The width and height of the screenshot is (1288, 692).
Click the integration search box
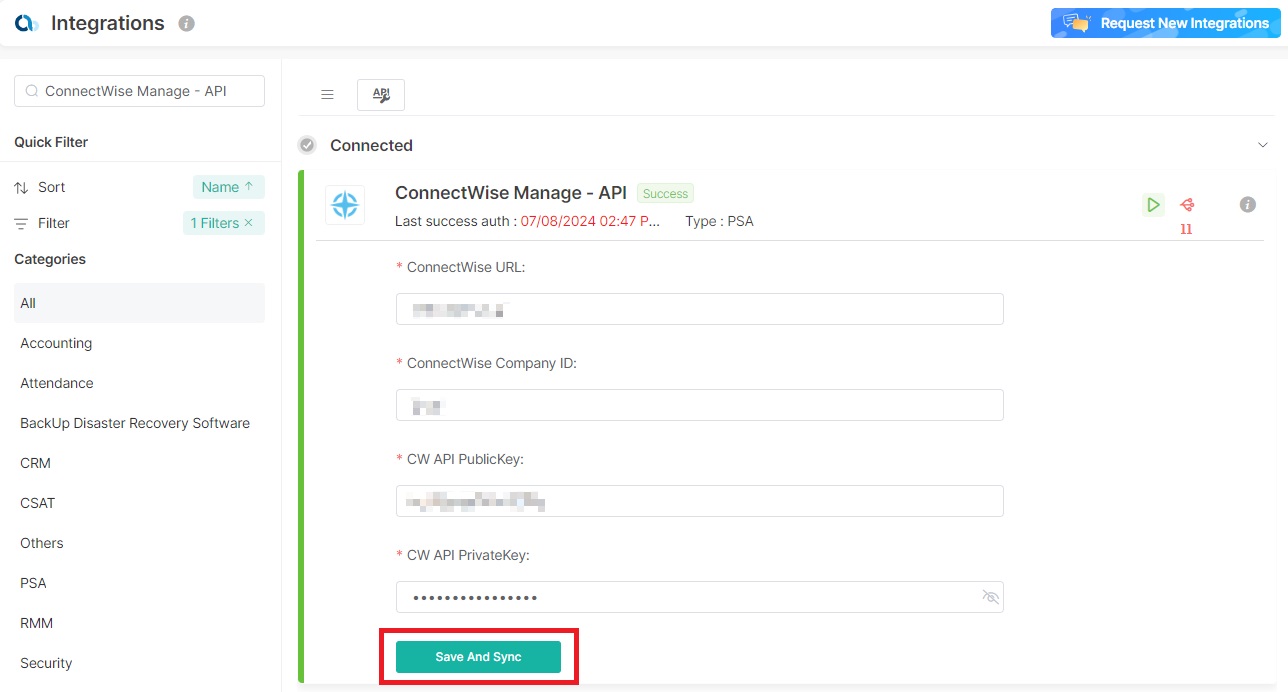pos(140,91)
